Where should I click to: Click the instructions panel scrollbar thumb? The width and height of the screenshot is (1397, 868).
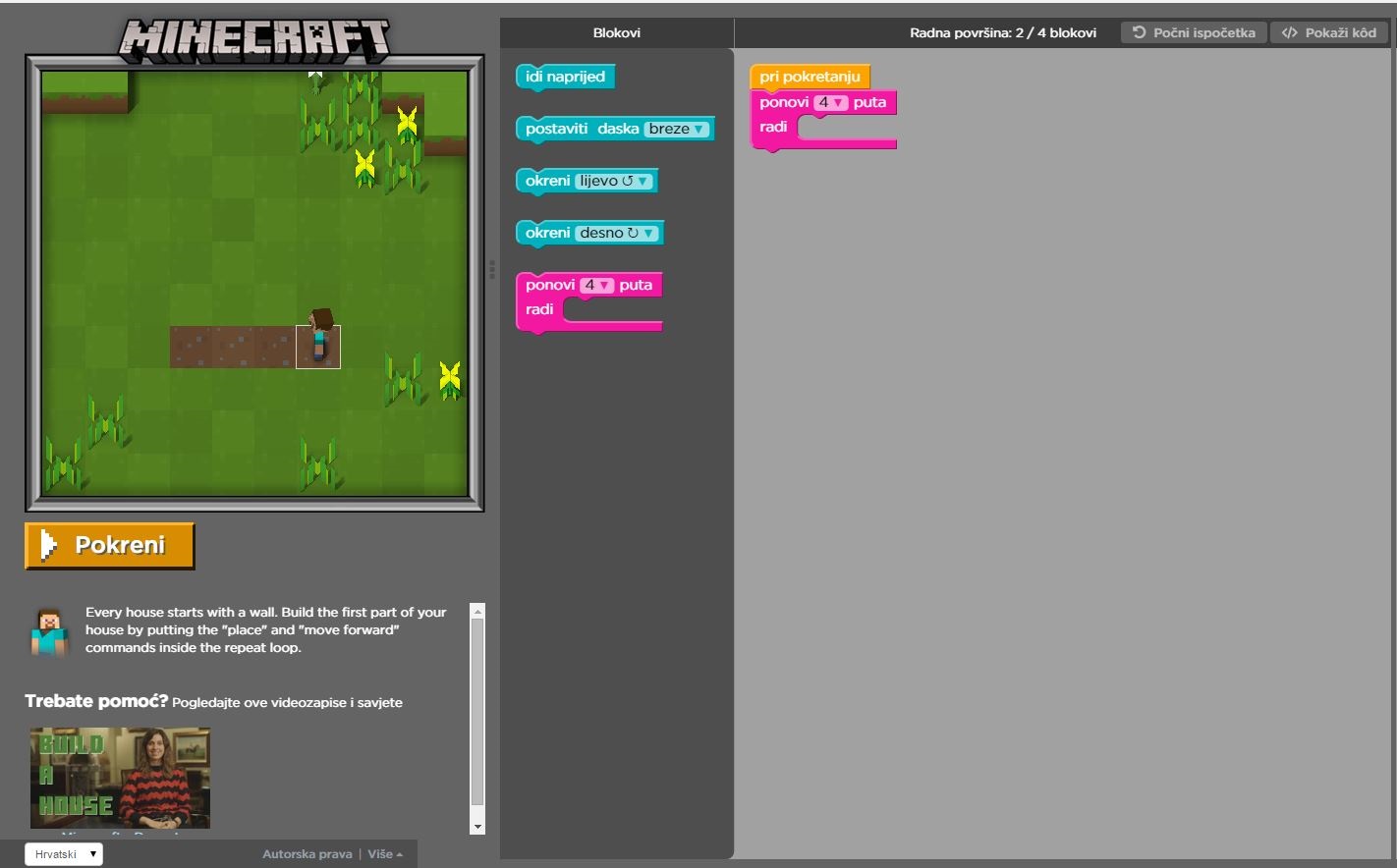(477, 712)
